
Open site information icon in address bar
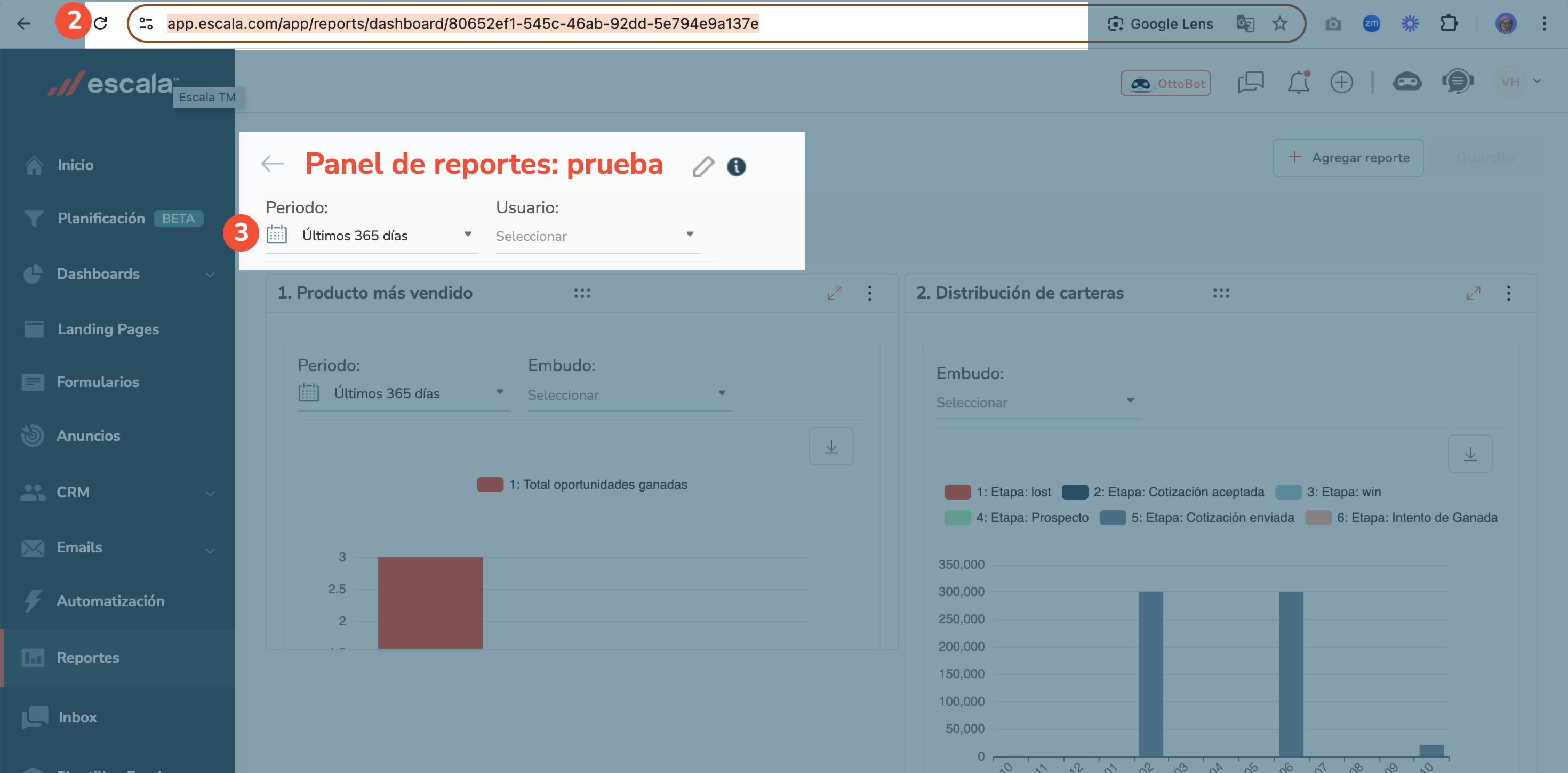click(x=146, y=24)
